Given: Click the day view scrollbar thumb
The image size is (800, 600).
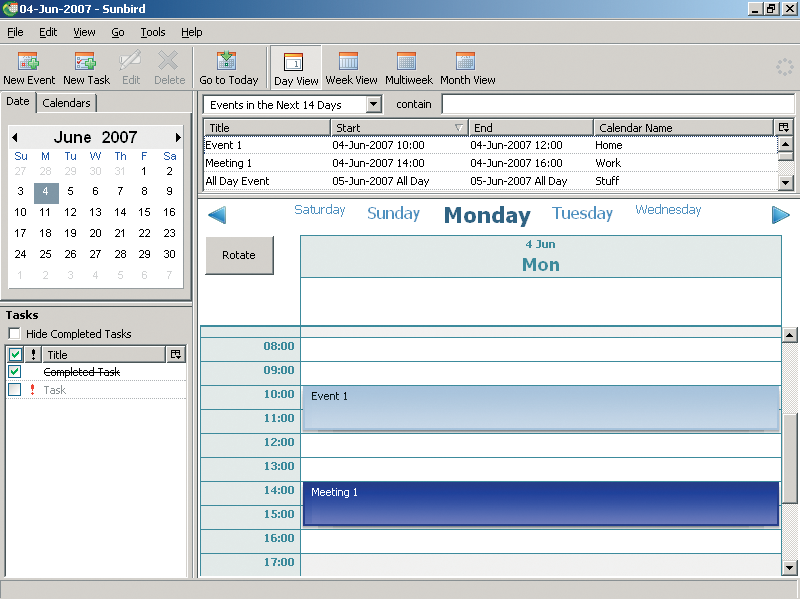Looking at the screenshot, I should [790, 458].
